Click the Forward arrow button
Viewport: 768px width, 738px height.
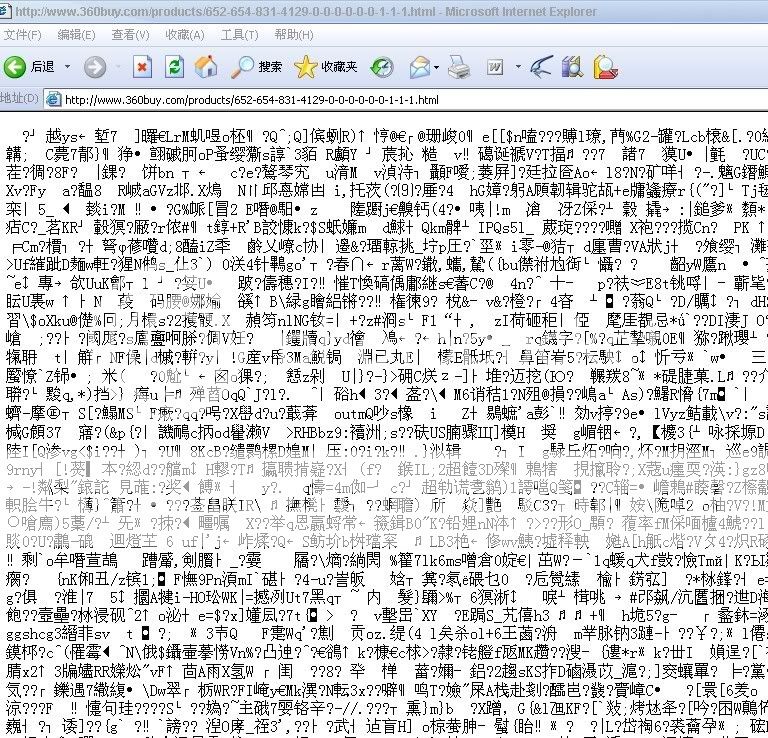pyautogui.click(x=93, y=67)
